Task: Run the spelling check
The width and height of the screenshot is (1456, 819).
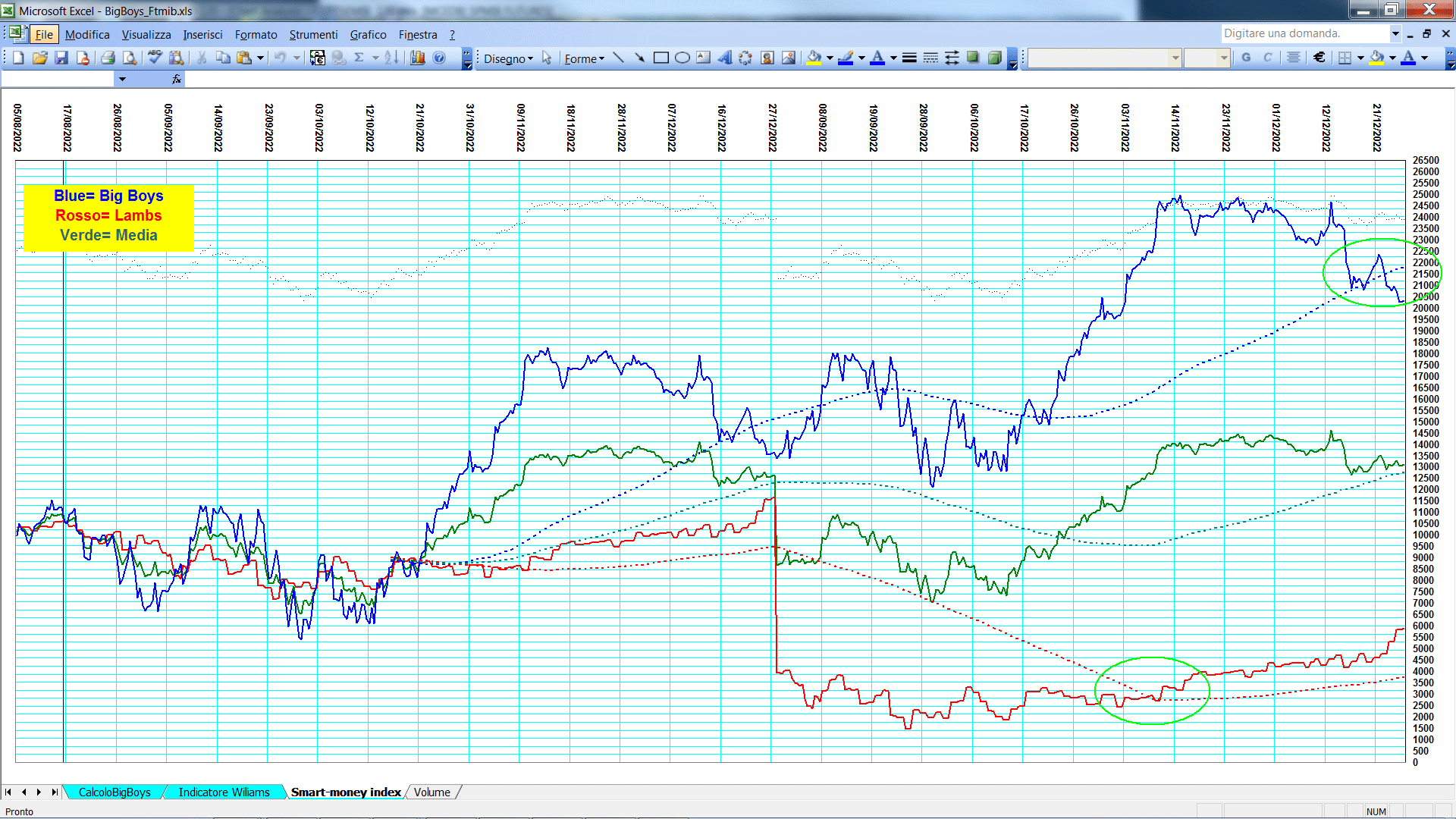Action: [x=155, y=58]
